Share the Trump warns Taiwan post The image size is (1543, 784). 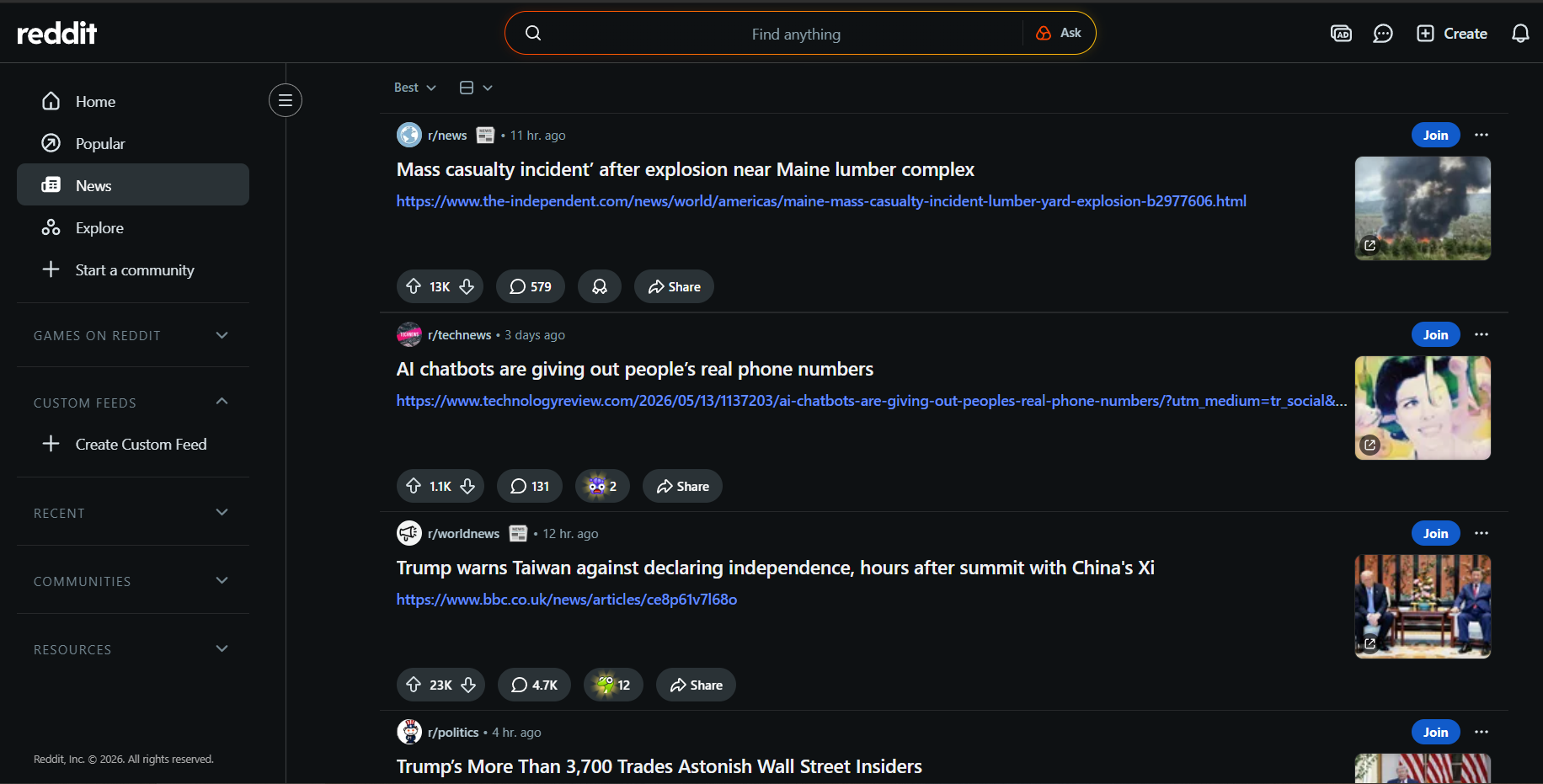[696, 685]
